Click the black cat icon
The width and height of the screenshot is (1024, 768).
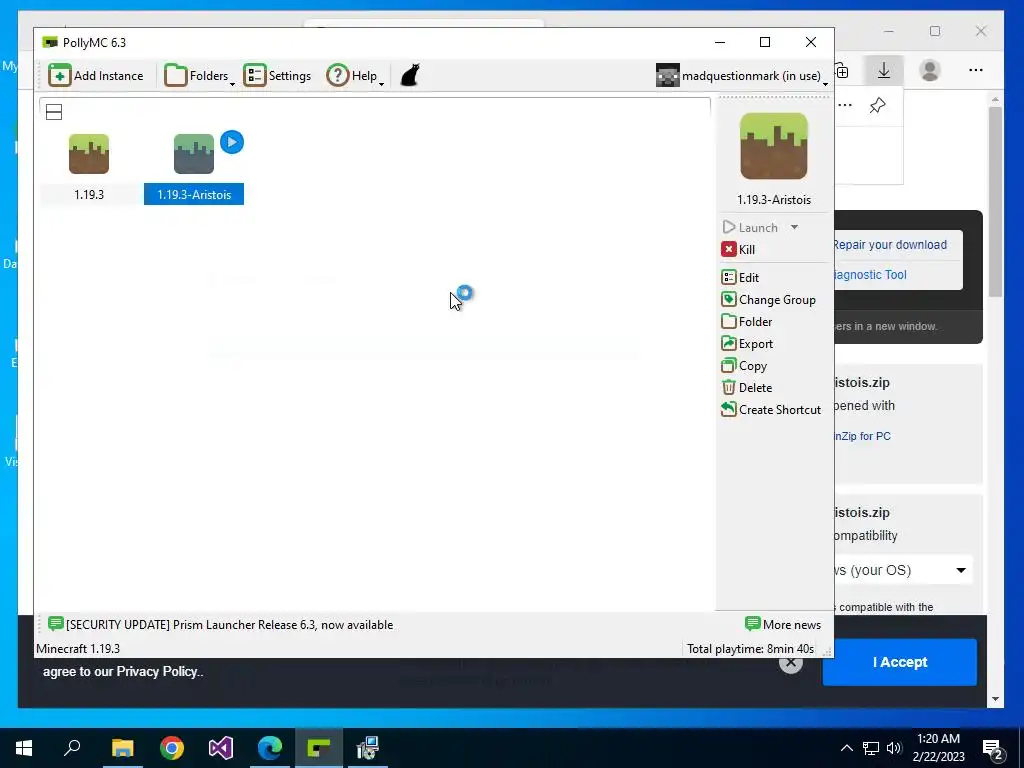(409, 75)
